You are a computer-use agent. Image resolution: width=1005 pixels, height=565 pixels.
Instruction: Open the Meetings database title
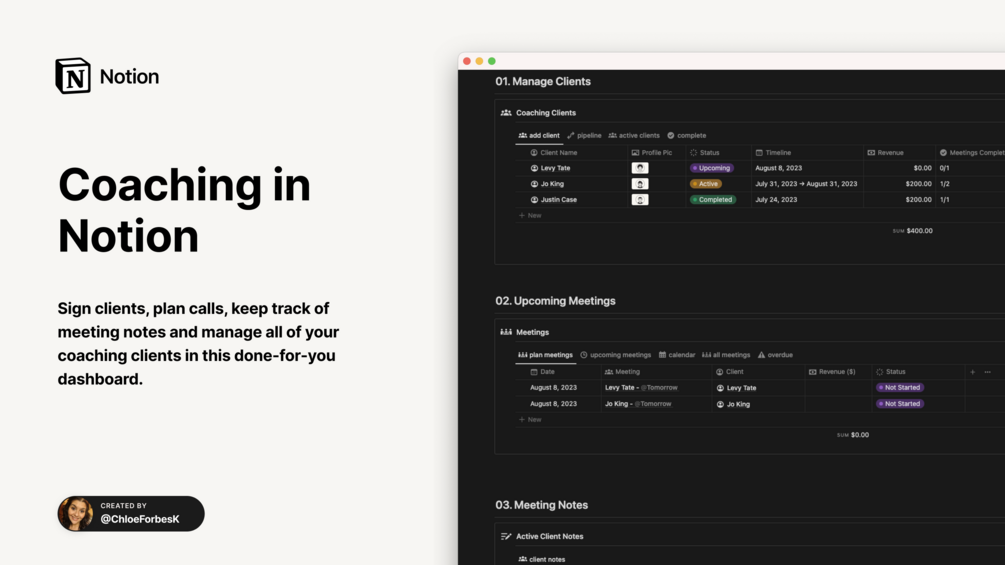(x=532, y=332)
